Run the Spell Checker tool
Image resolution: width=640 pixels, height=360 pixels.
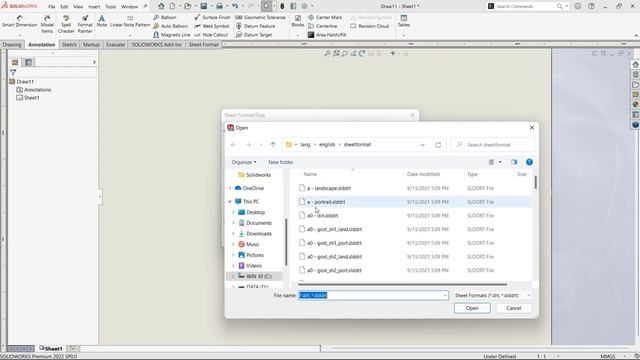(66, 24)
